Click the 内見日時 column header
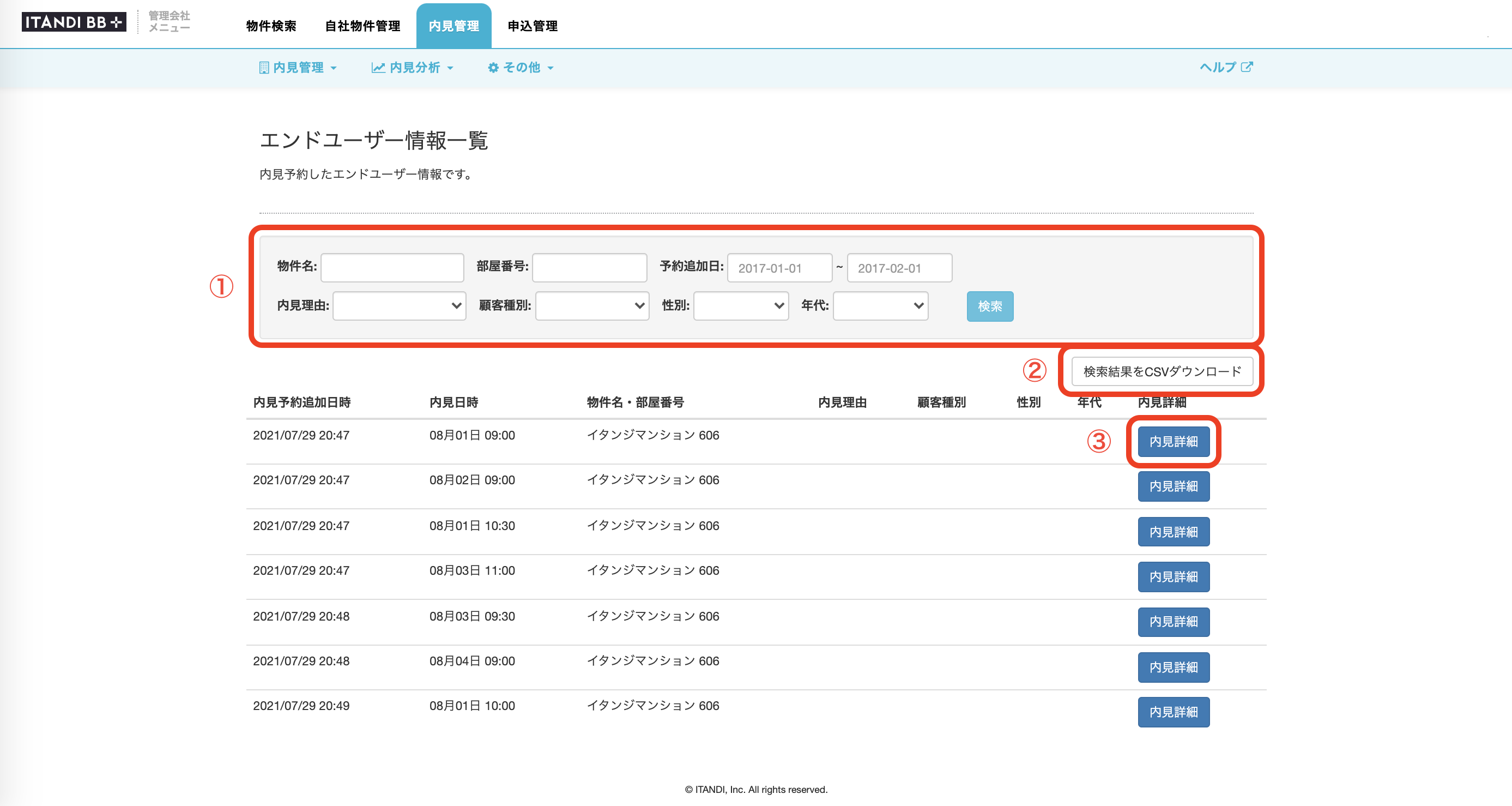The width and height of the screenshot is (1512, 806). pyautogui.click(x=453, y=402)
